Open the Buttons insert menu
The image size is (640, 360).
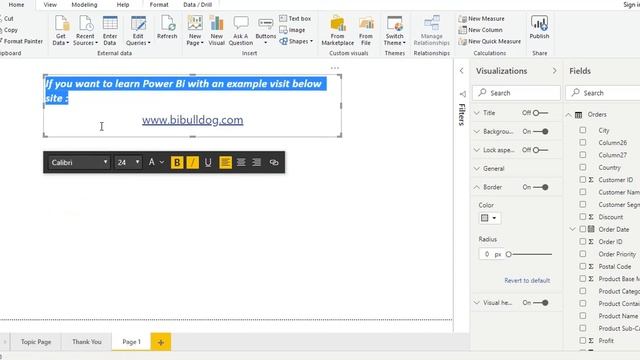(x=266, y=31)
